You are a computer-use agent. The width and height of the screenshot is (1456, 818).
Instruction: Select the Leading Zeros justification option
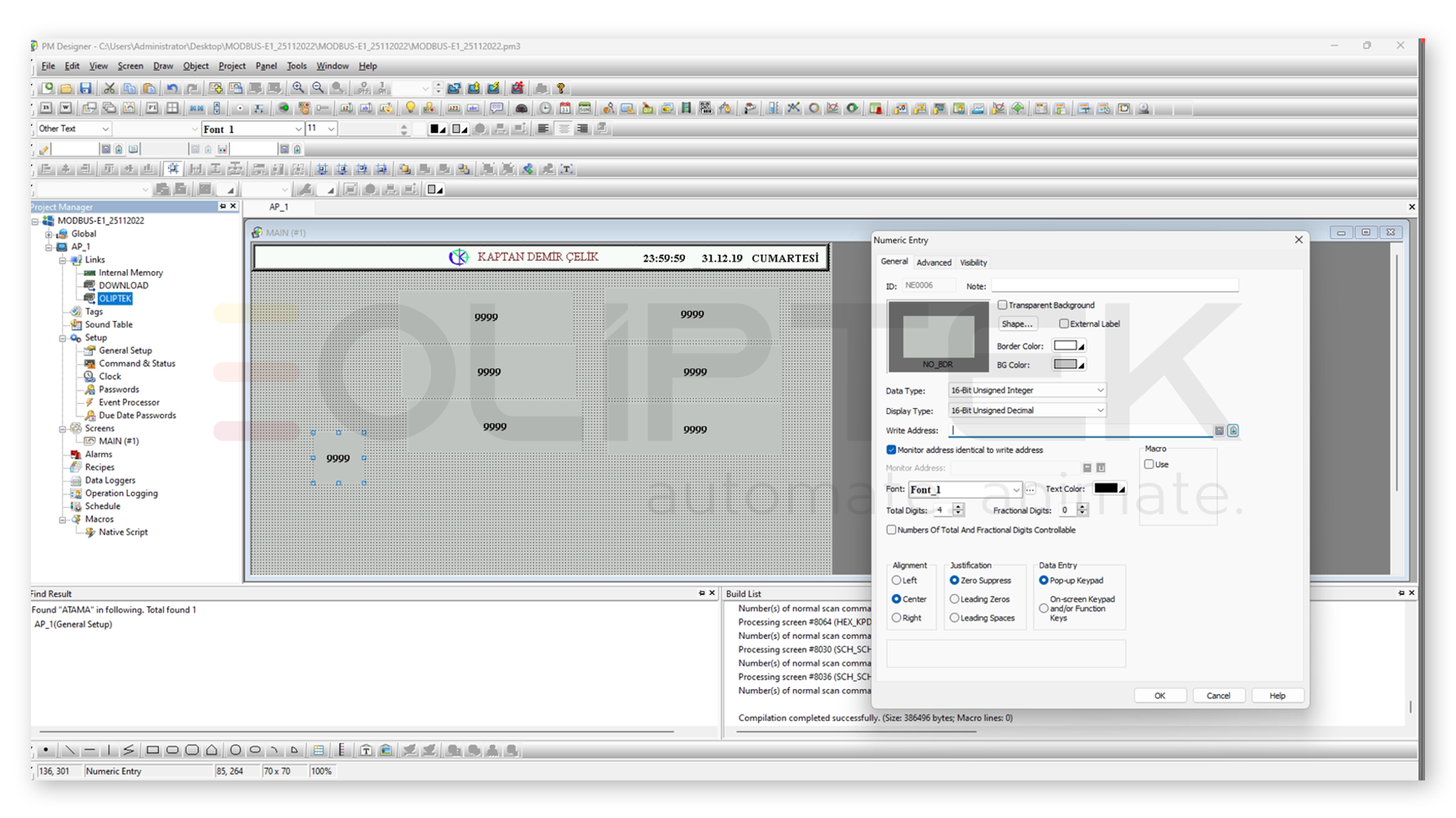[955, 599]
